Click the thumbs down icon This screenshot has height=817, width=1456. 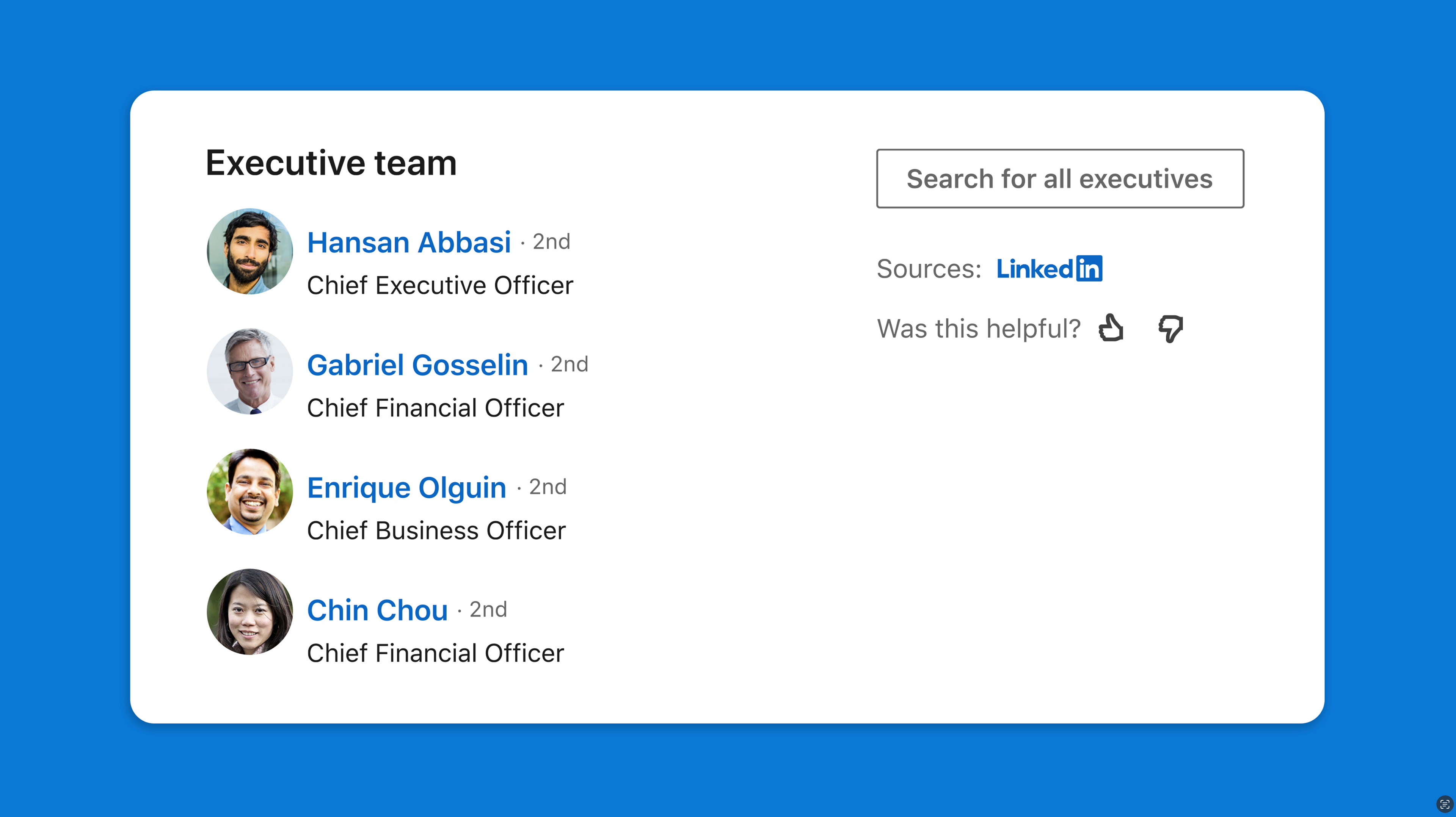(1170, 328)
